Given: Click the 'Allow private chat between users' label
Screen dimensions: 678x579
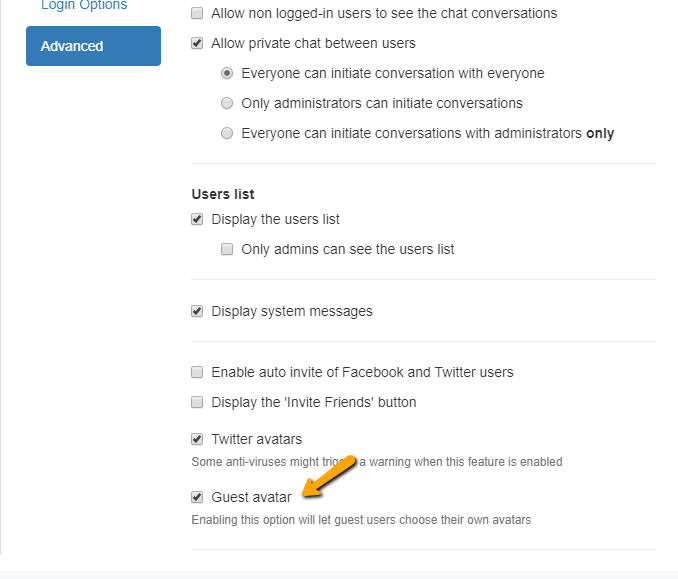Looking at the screenshot, I should [313, 44].
